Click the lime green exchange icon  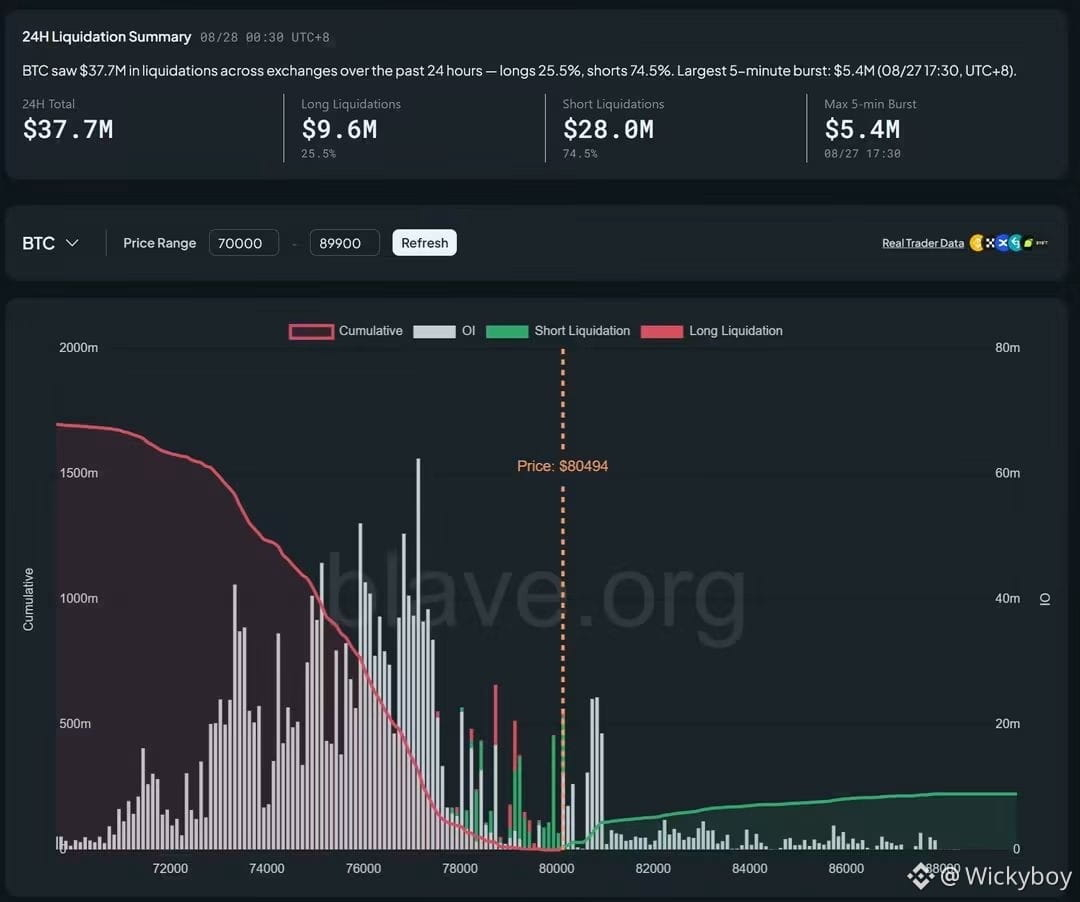coord(1028,243)
